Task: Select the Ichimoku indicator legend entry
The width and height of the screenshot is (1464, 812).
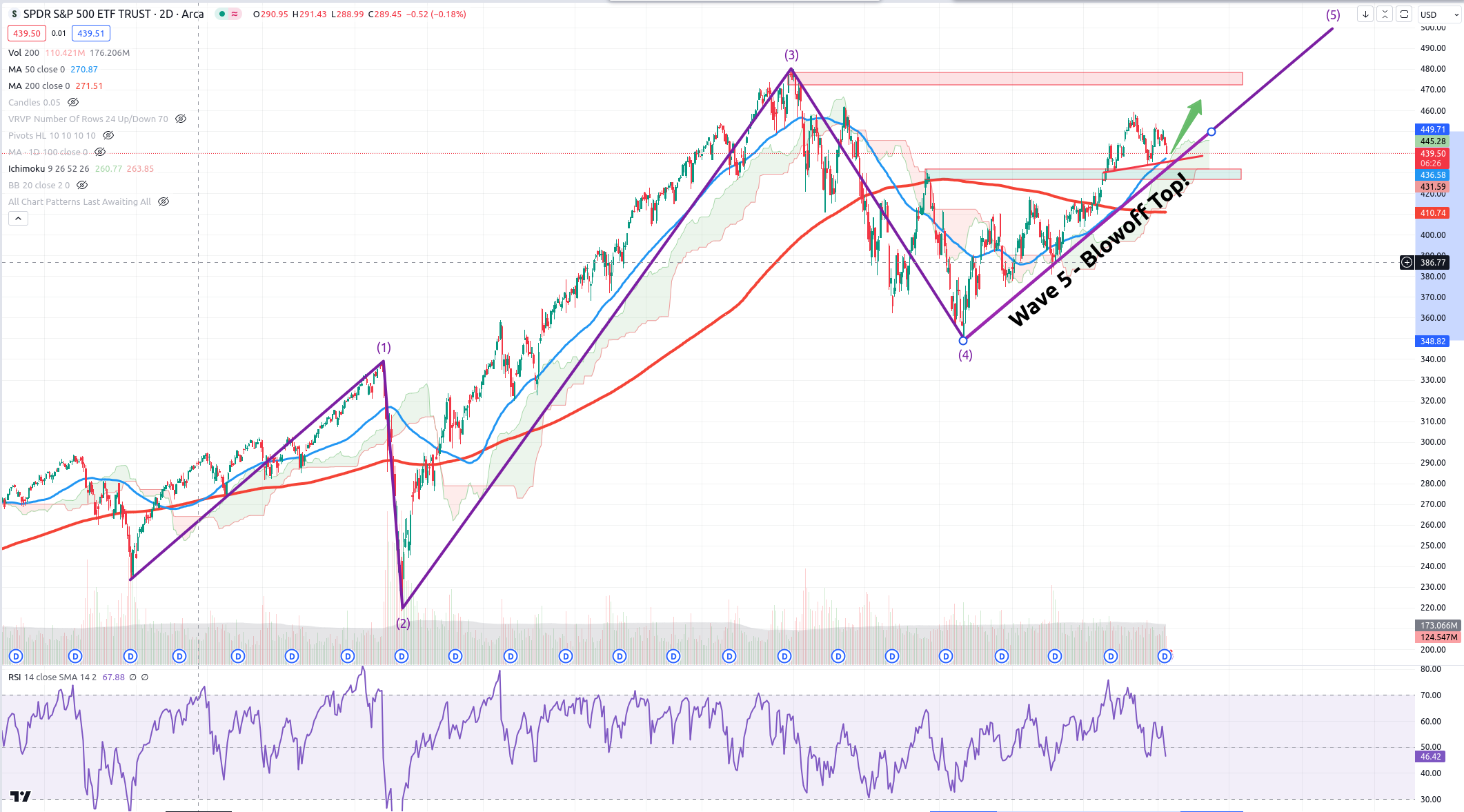Action: click(x=26, y=168)
